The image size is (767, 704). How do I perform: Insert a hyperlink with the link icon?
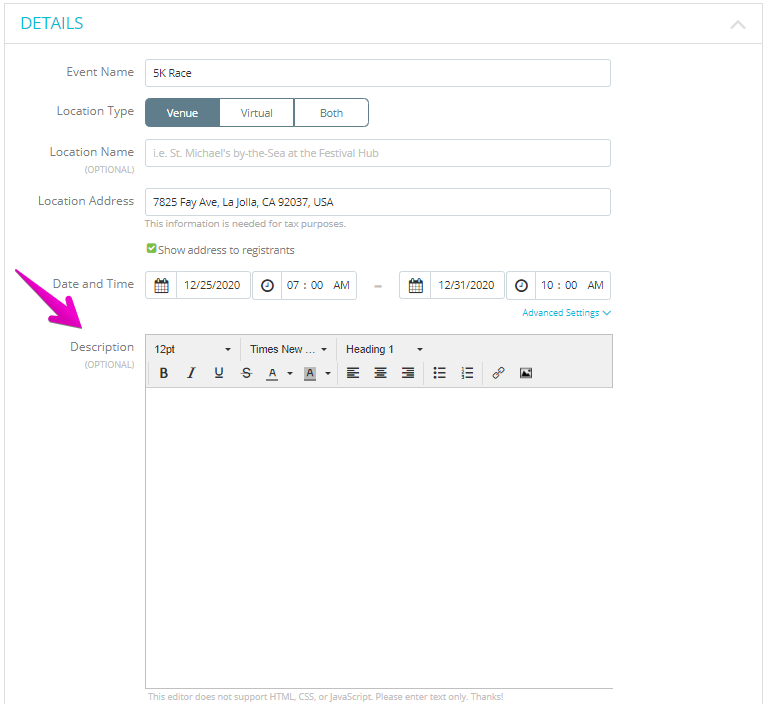point(498,373)
